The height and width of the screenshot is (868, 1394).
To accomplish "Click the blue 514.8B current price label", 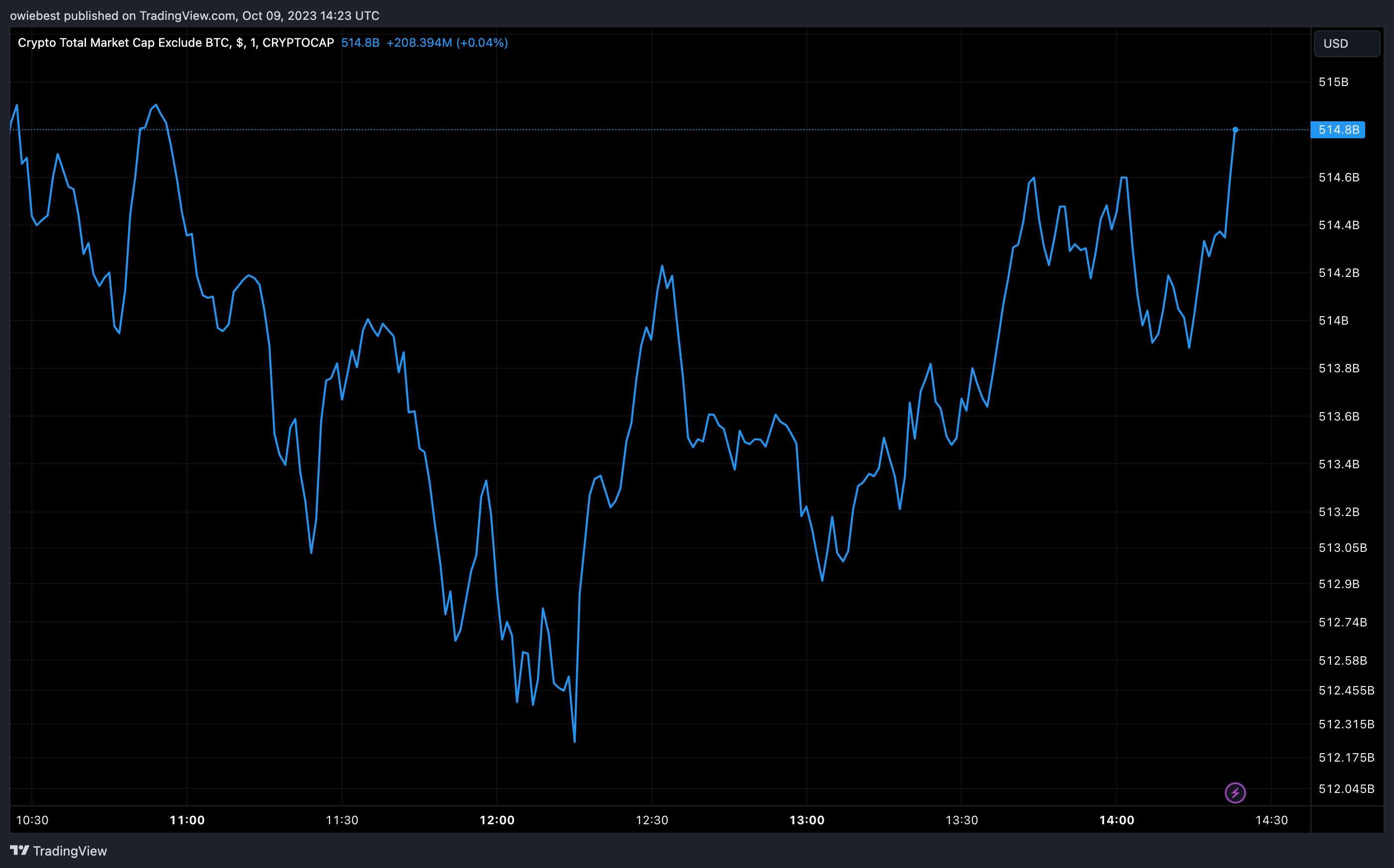I will pos(1338,130).
